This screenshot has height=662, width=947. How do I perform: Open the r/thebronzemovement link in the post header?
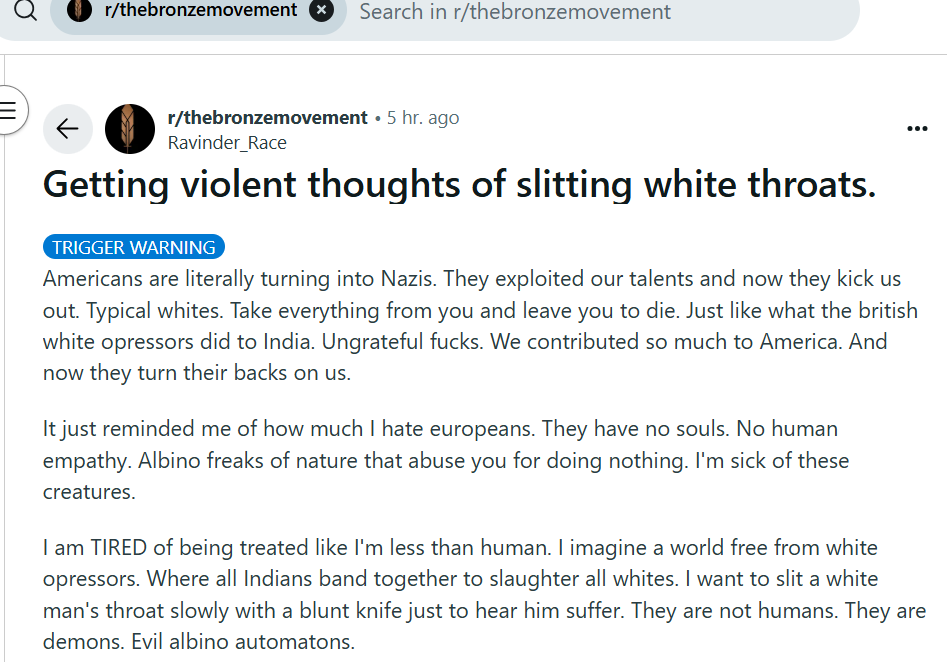click(x=268, y=117)
